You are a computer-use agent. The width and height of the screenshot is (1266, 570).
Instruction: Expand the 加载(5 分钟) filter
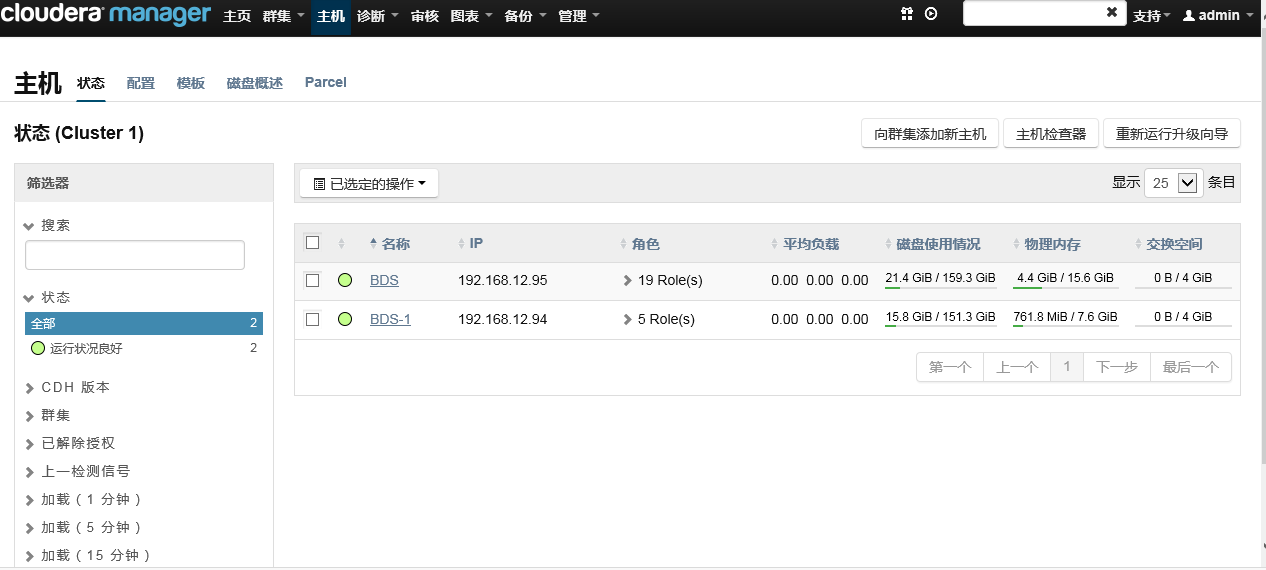pyautogui.click(x=85, y=527)
